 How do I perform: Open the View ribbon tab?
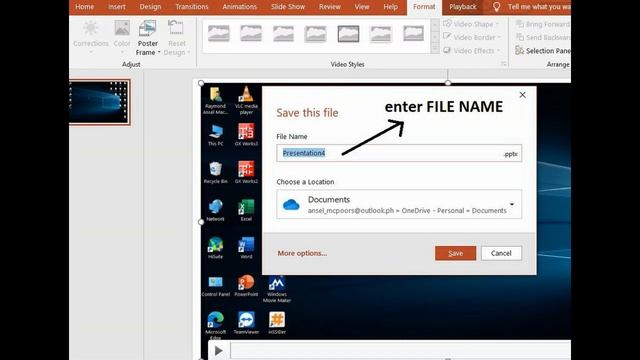pyautogui.click(x=362, y=7)
